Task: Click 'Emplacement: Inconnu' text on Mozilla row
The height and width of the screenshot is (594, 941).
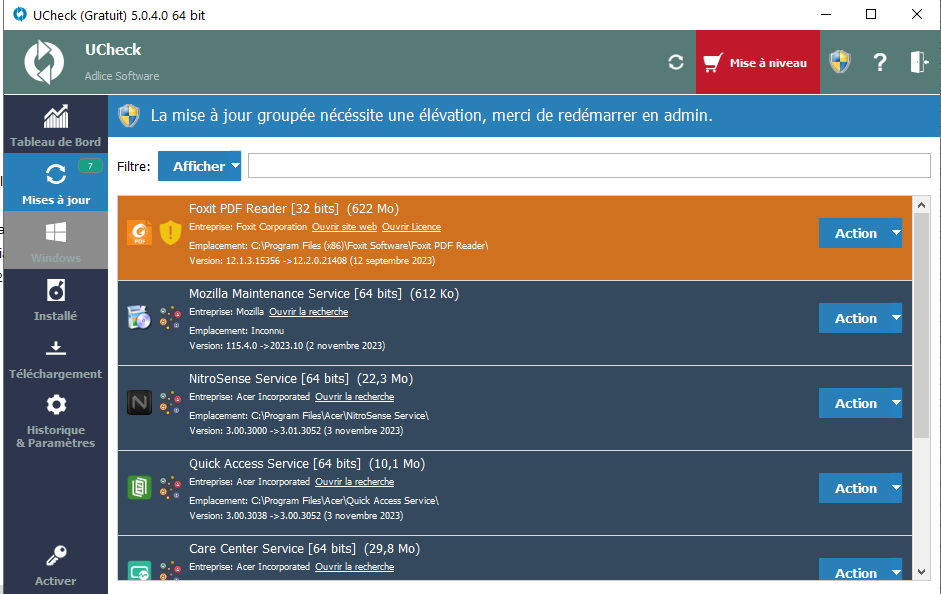Action: coord(236,331)
